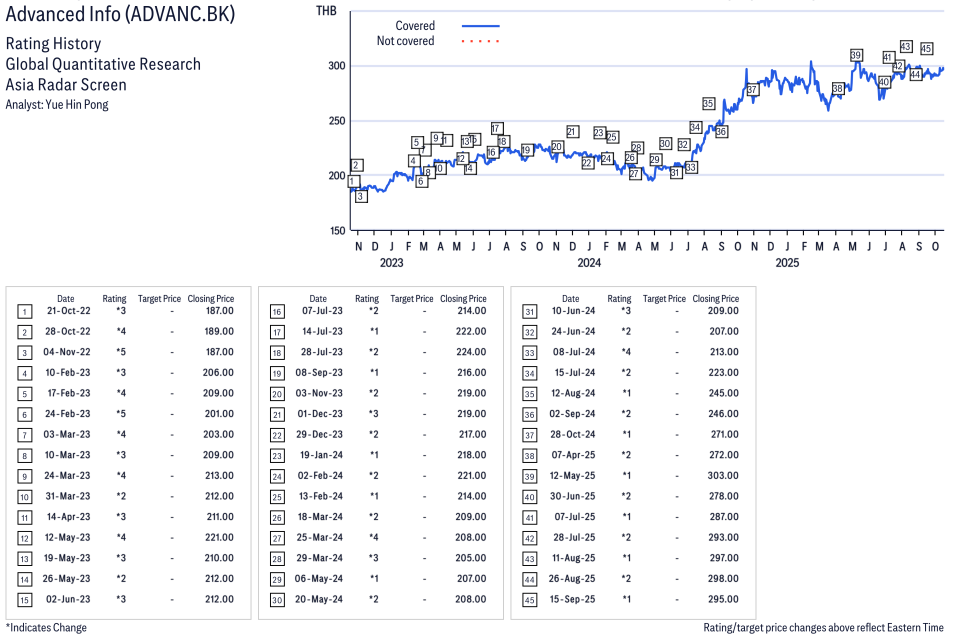The width and height of the screenshot is (955, 634).
Task: Click chart marker 35 on the graph
Action: tap(708, 103)
